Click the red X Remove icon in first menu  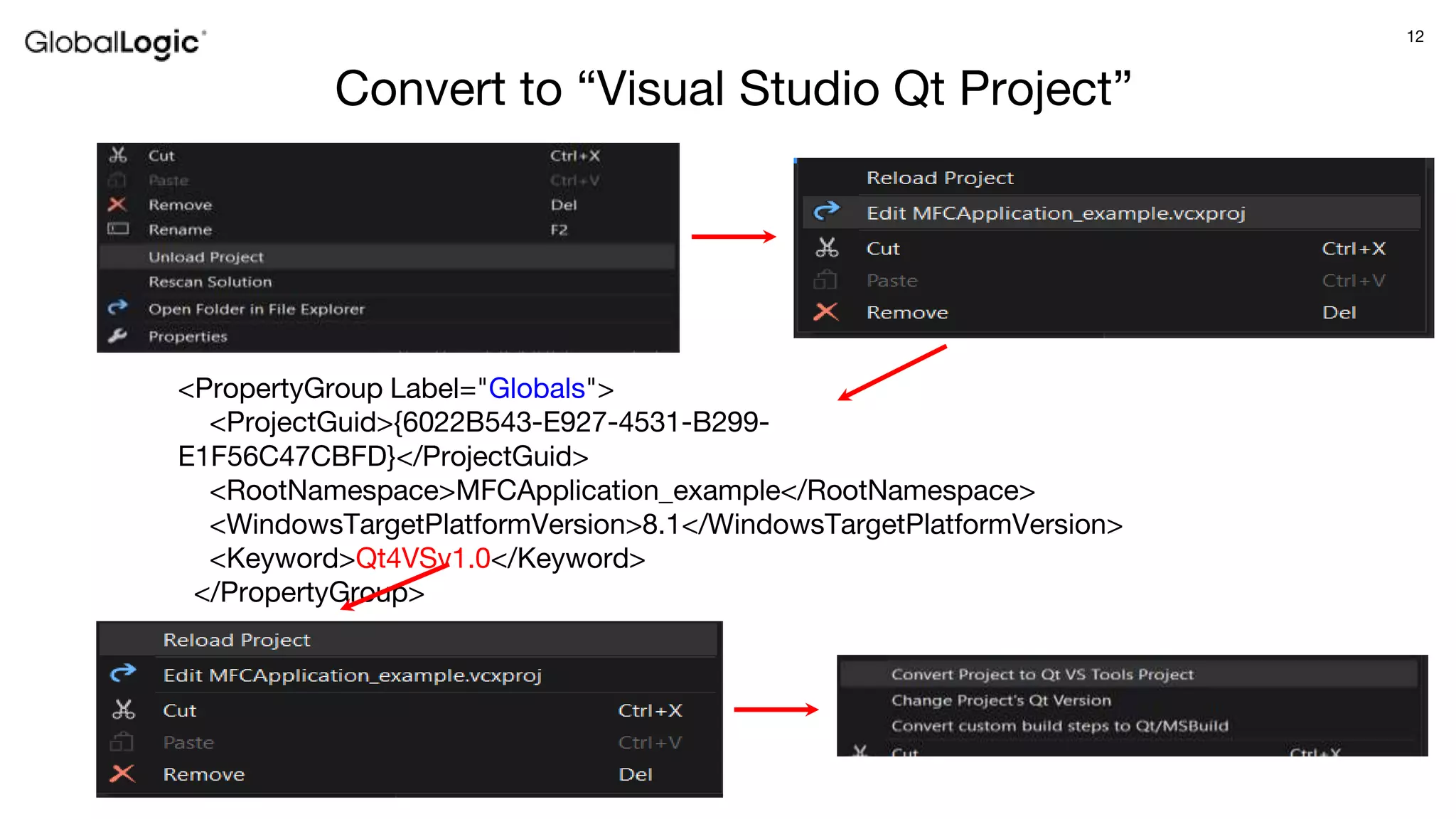coord(117,205)
